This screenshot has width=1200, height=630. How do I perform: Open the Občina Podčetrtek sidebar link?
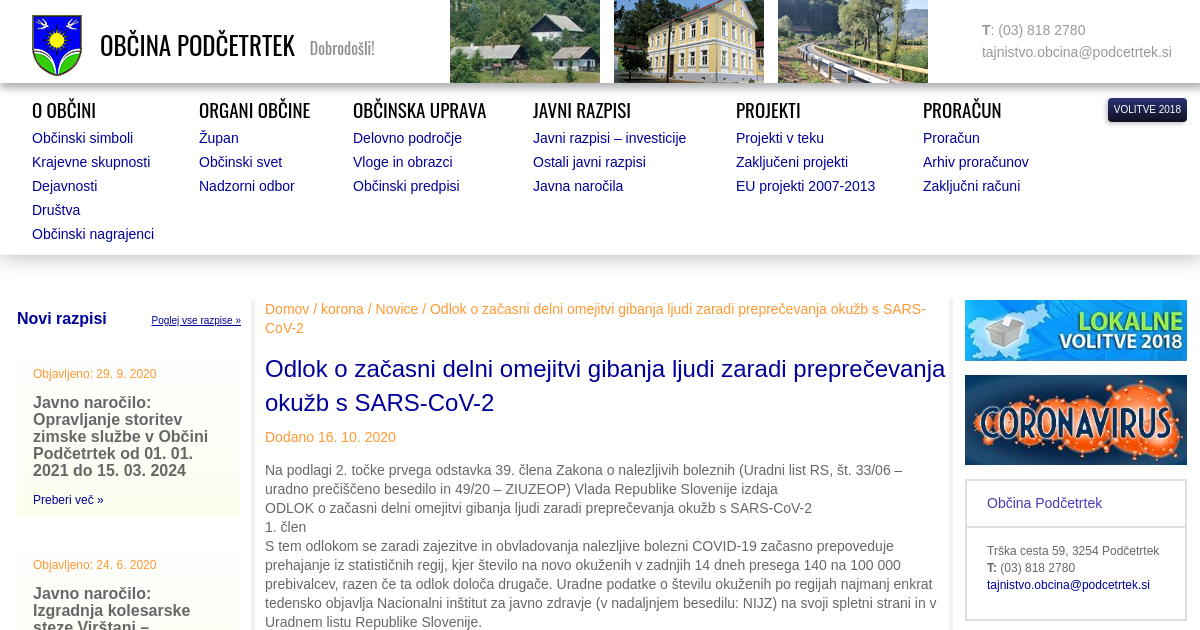(1044, 503)
